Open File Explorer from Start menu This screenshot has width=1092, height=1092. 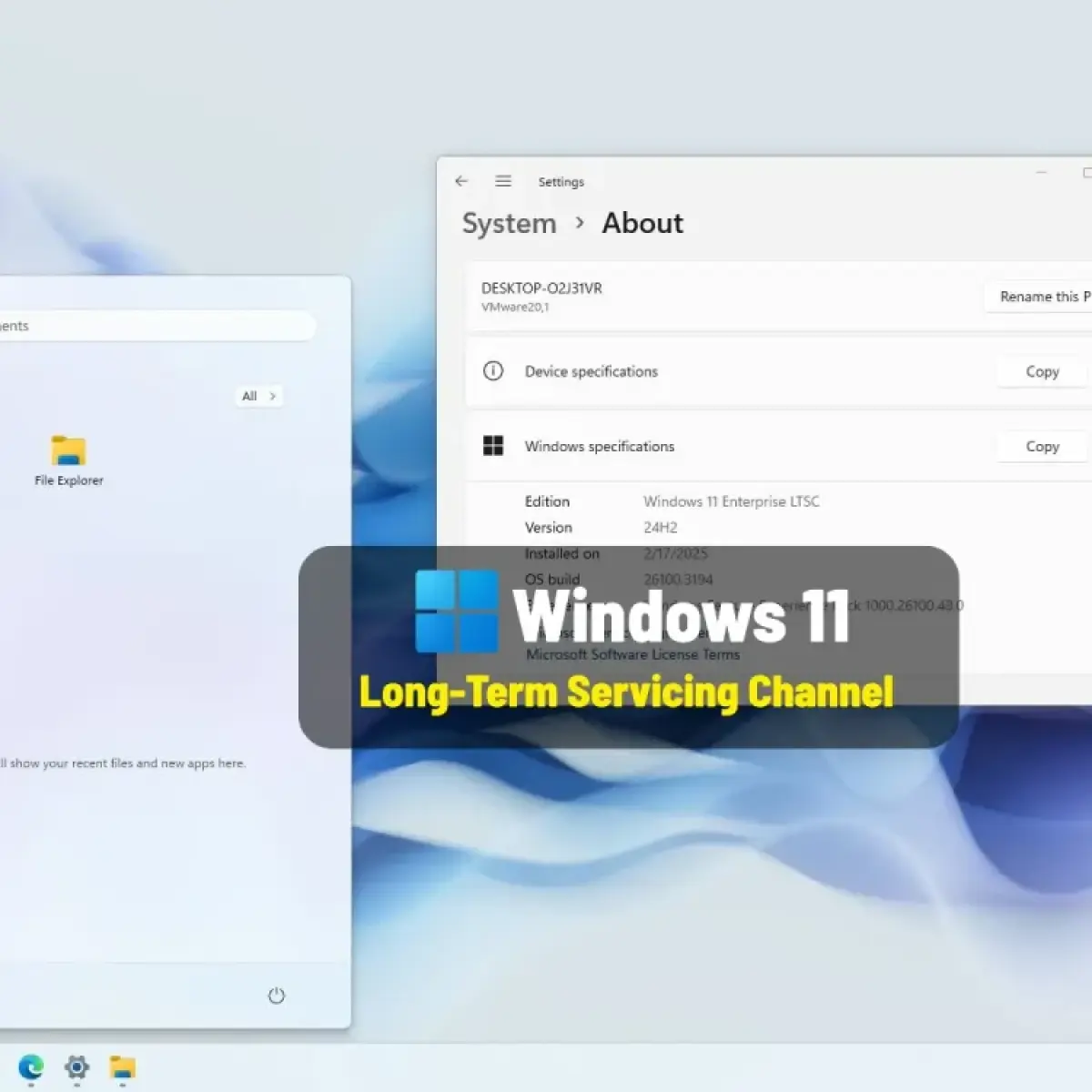[x=68, y=460]
